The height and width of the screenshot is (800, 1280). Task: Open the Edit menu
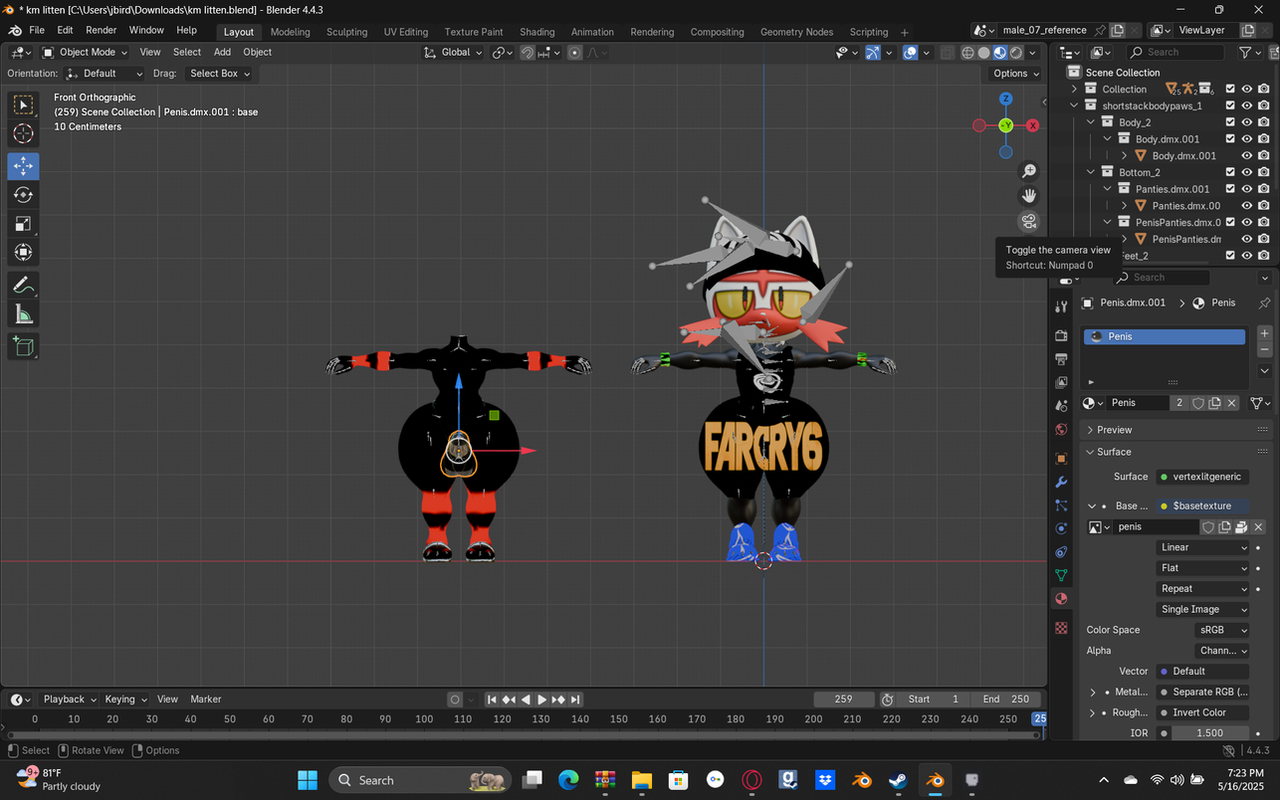point(65,31)
